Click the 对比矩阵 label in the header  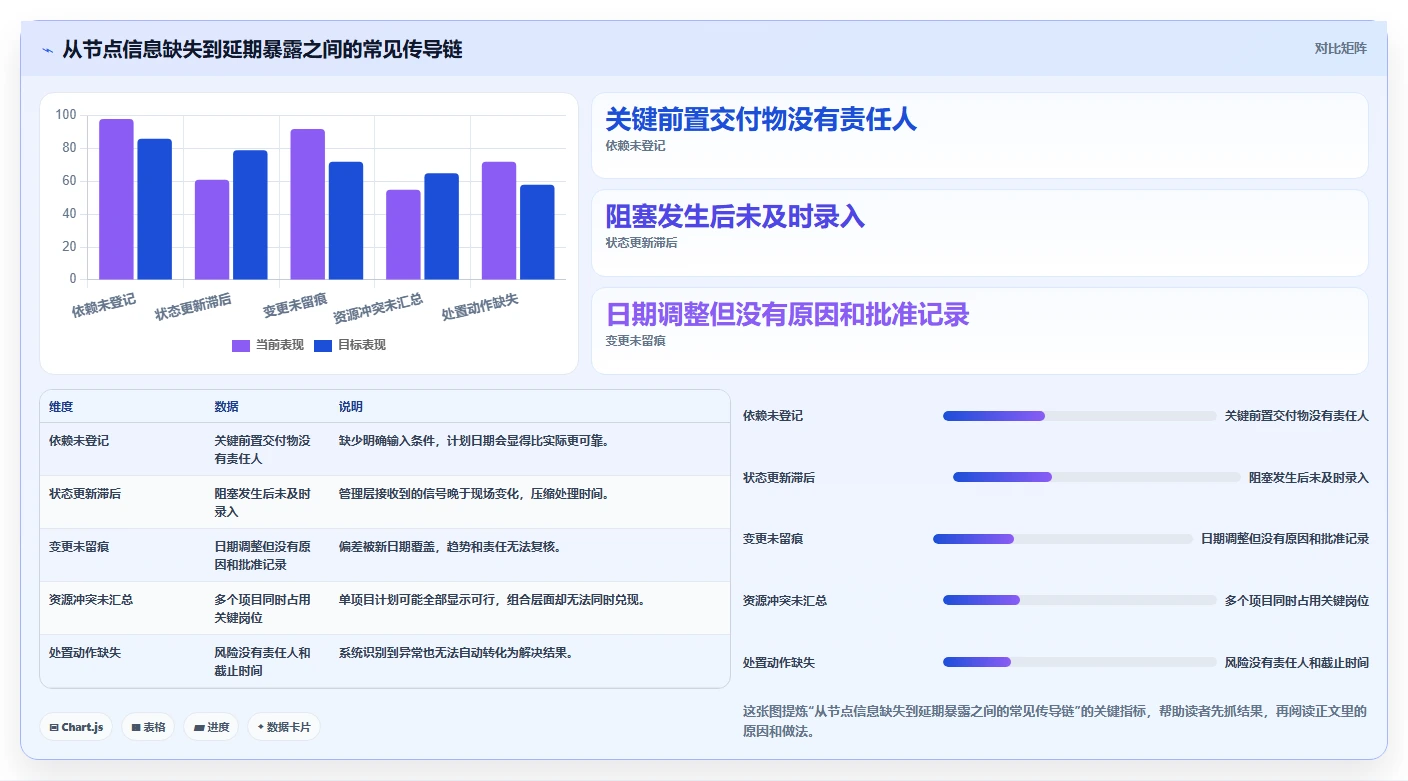click(x=1340, y=48)
